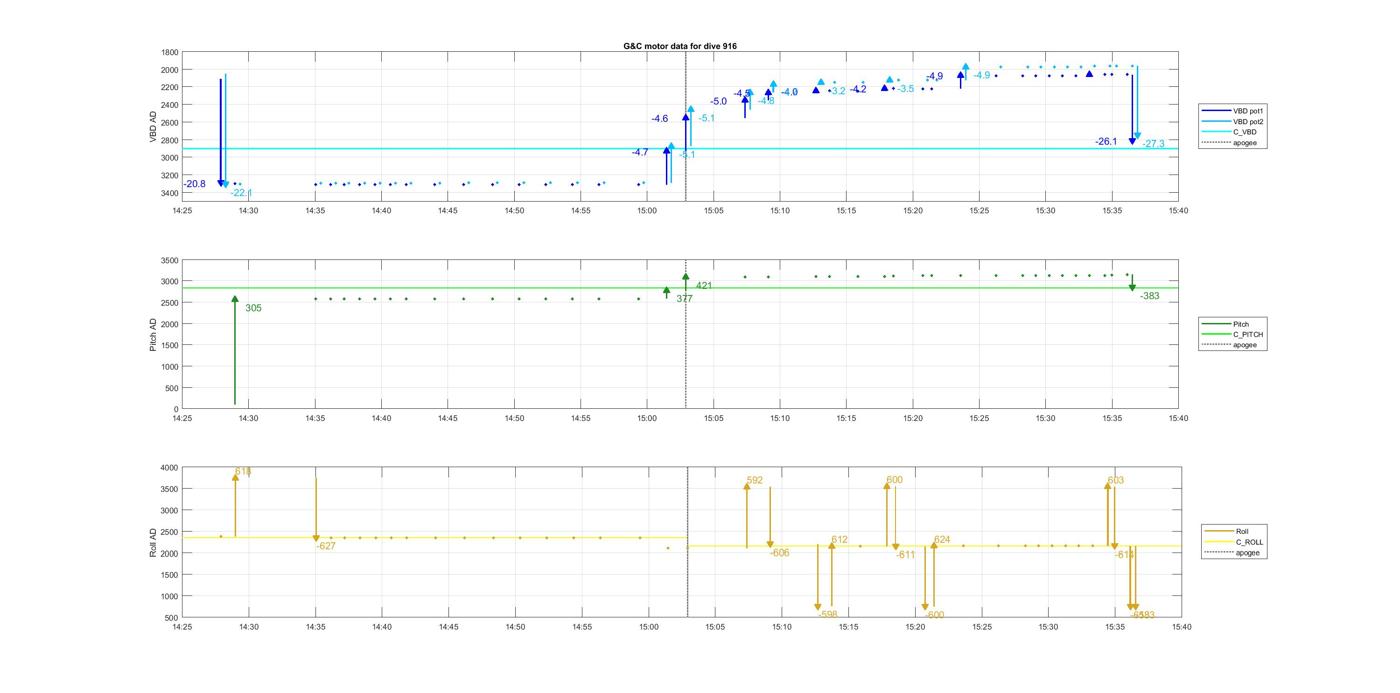The height and width of the screenshot is (693, 1400).
Task: Click the '-4.5' VBD data label
Action: coord(742,94)
